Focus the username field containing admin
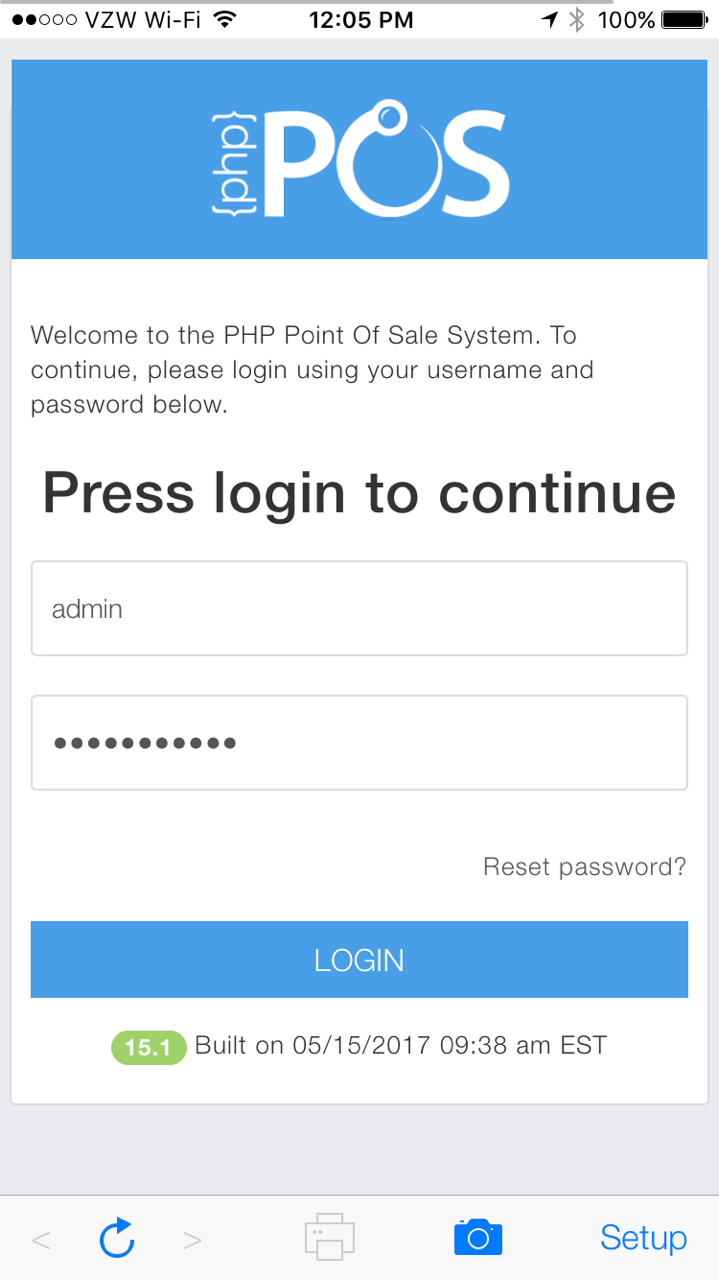Image resolution: width=719 pixels, height=1280 pixels. click(359, 608)
